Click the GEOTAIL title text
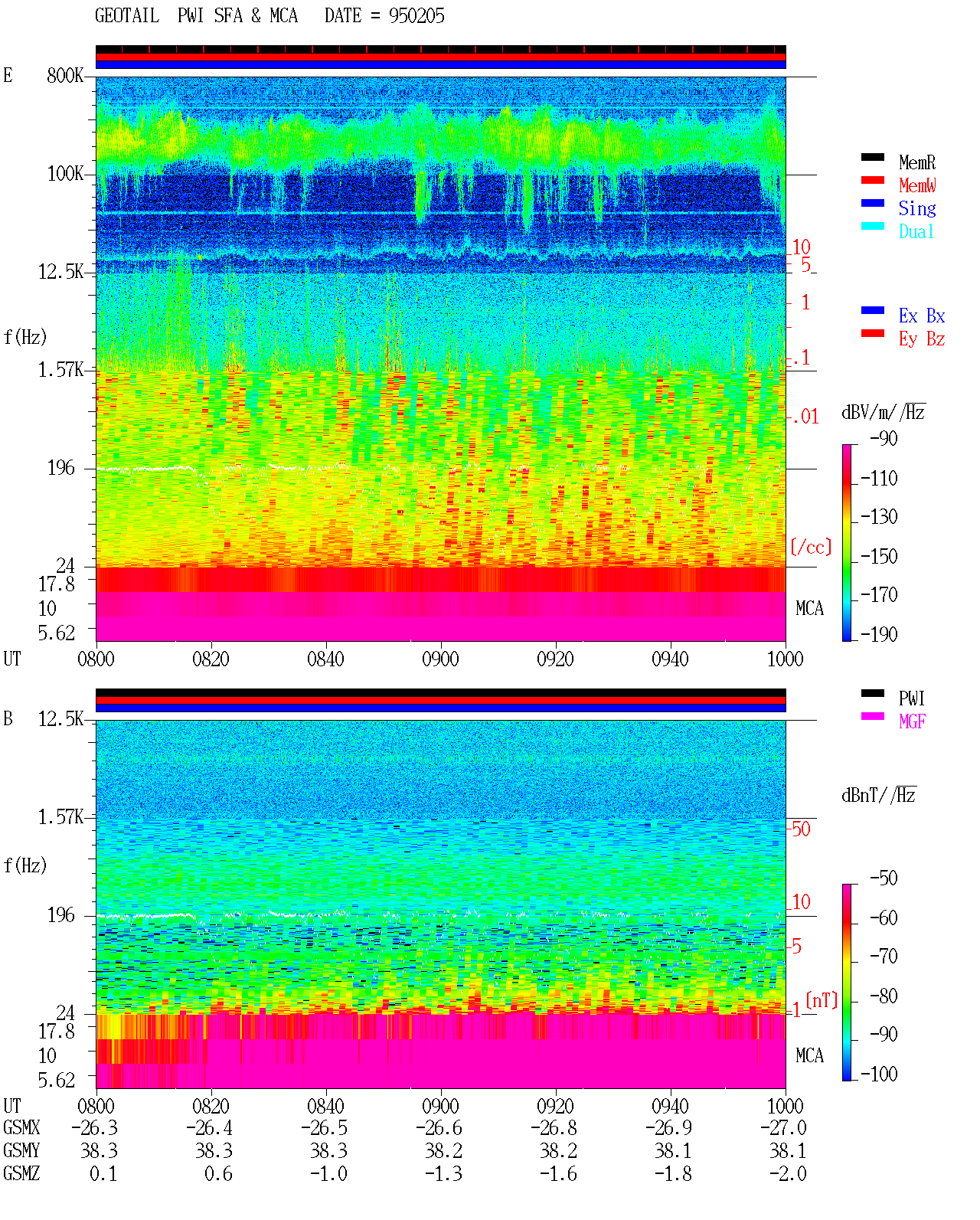The image size is (980, 1220). [x=127, y=16]
